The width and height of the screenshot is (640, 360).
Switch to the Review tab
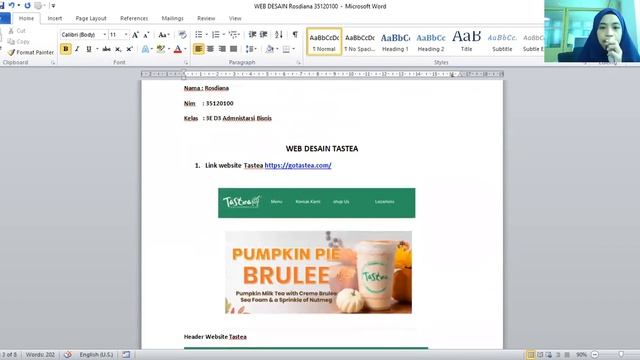[206, 18]
